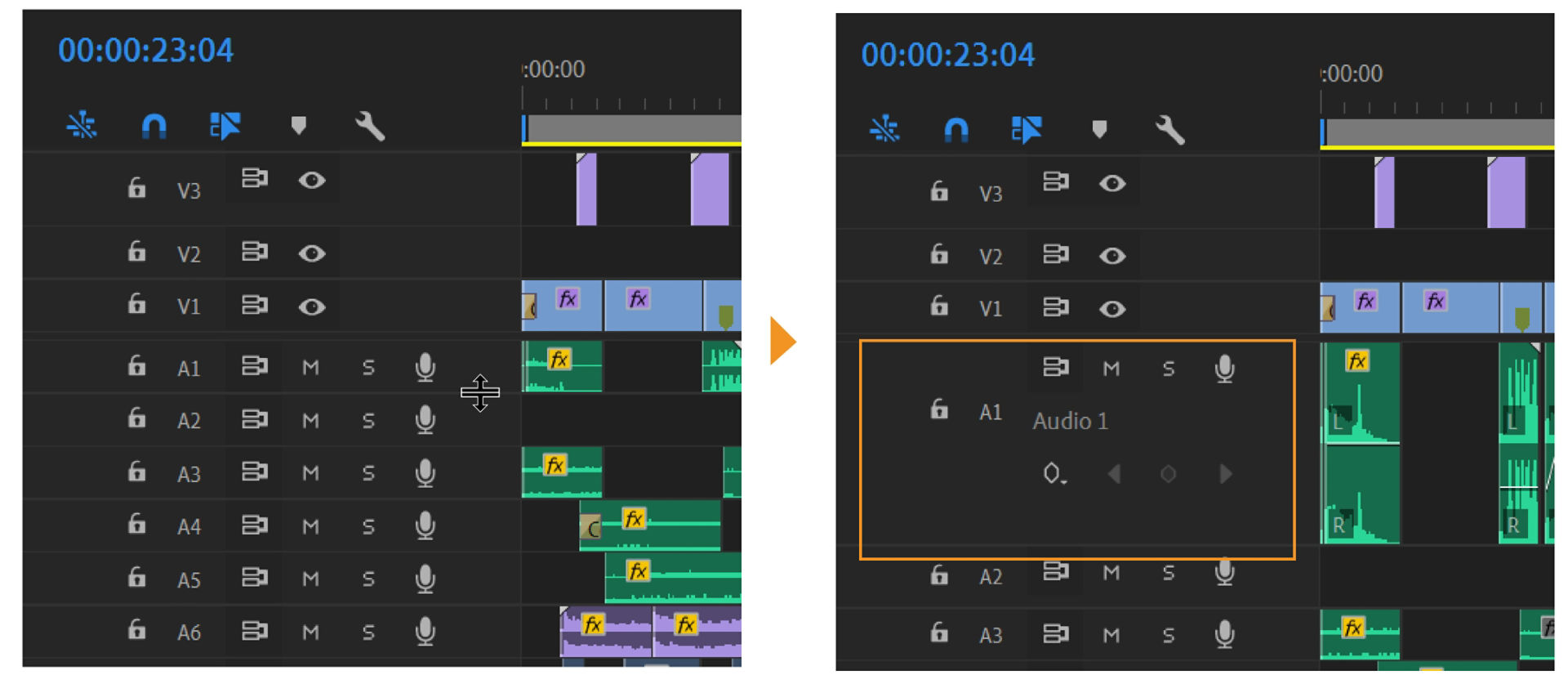Select A5 track header label in left timeline

click(189, 580)
